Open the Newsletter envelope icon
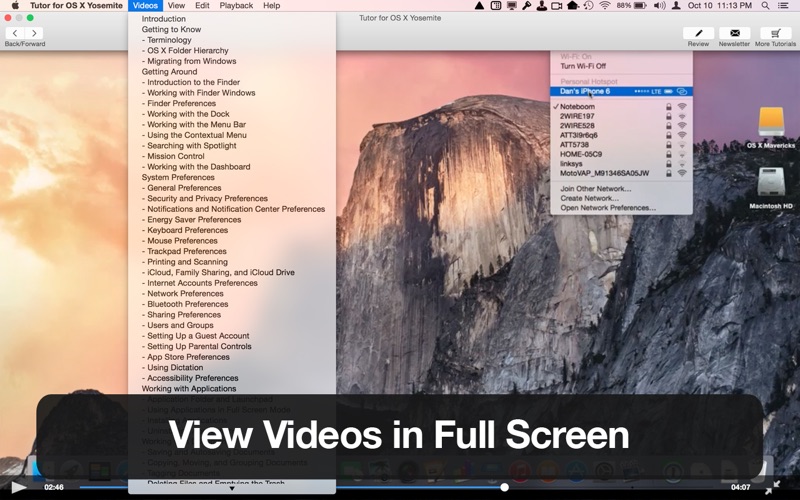Screen dimensions: 800x500 click(734, 33)
